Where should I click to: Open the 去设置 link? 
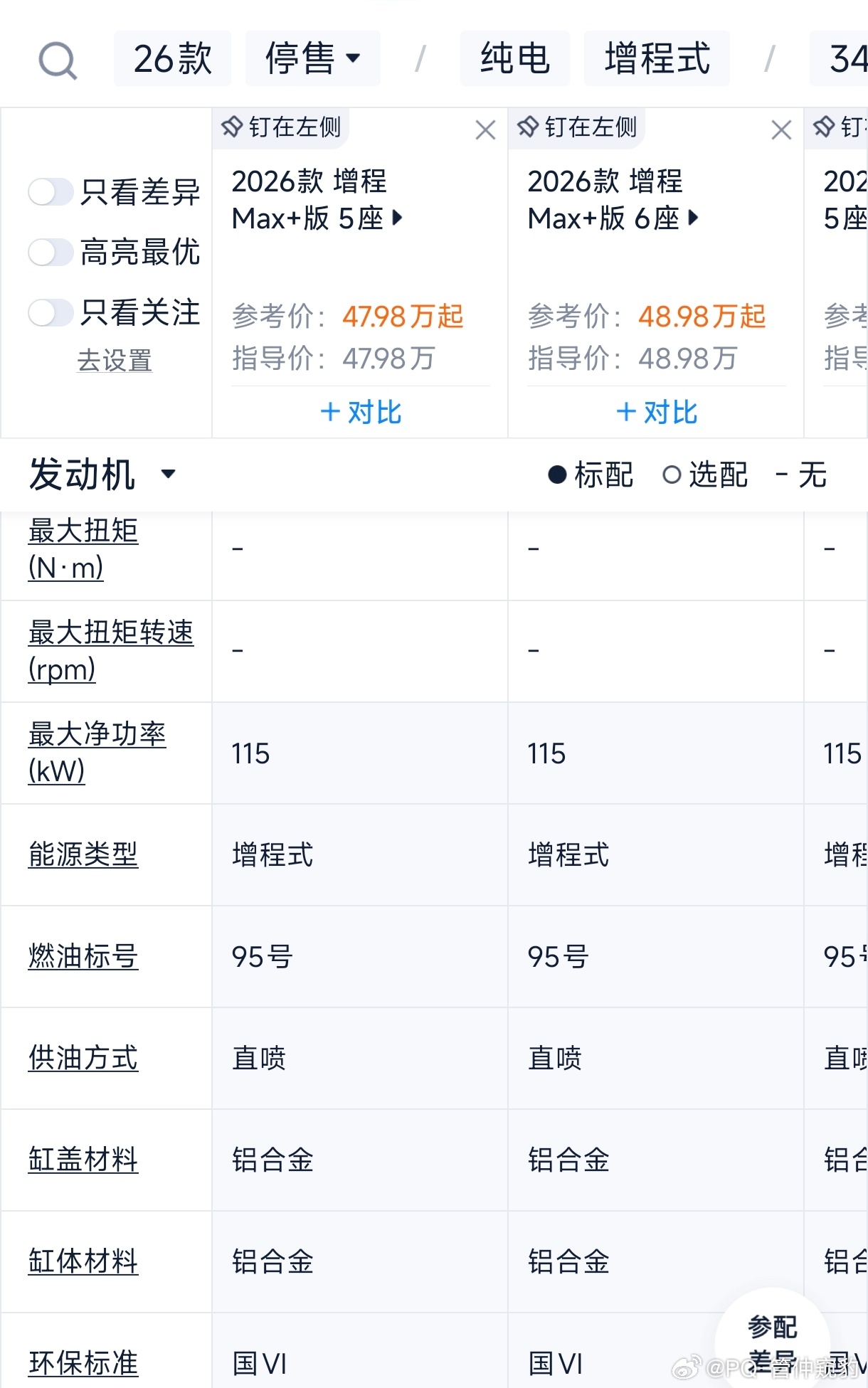[115, 361]
